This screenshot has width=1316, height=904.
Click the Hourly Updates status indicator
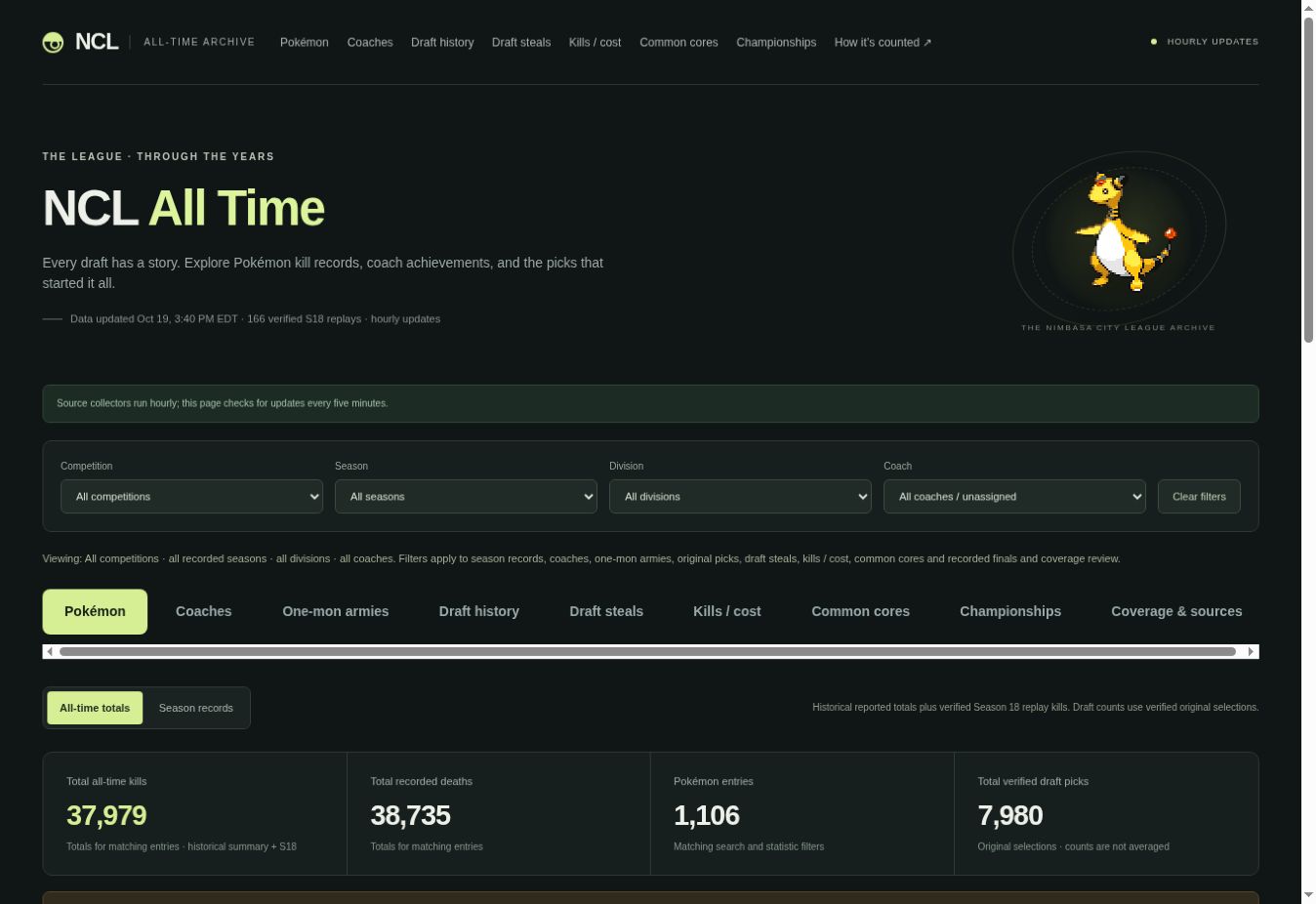(x=1205, y=42)
